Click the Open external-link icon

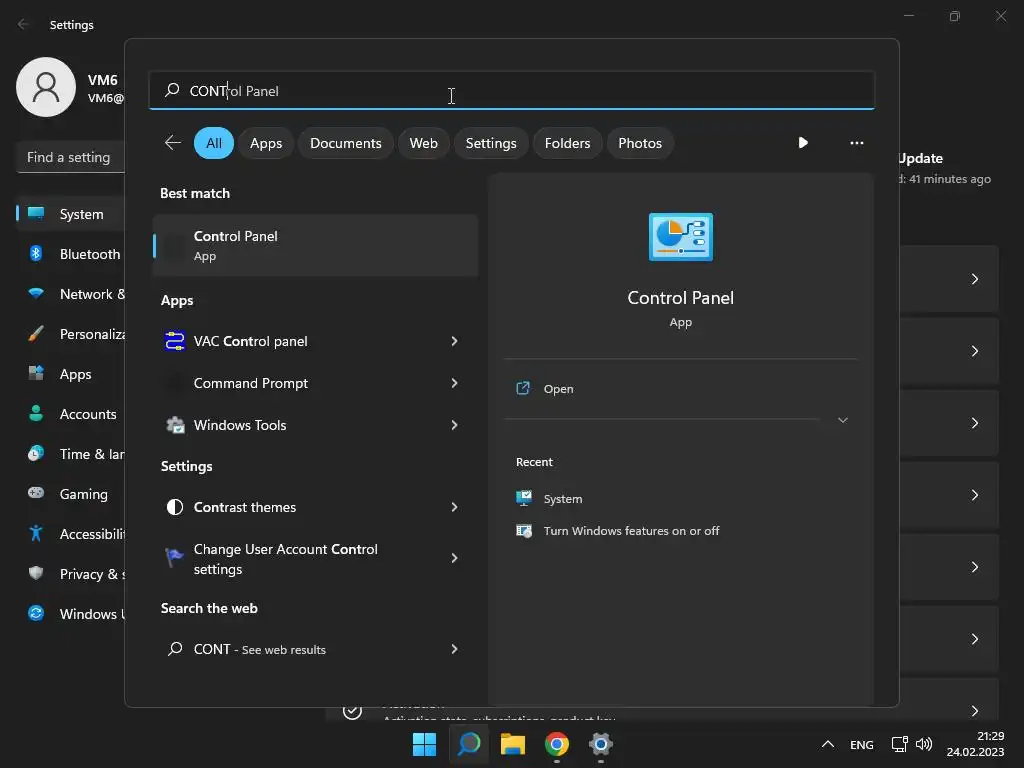[x=523, y=389]
